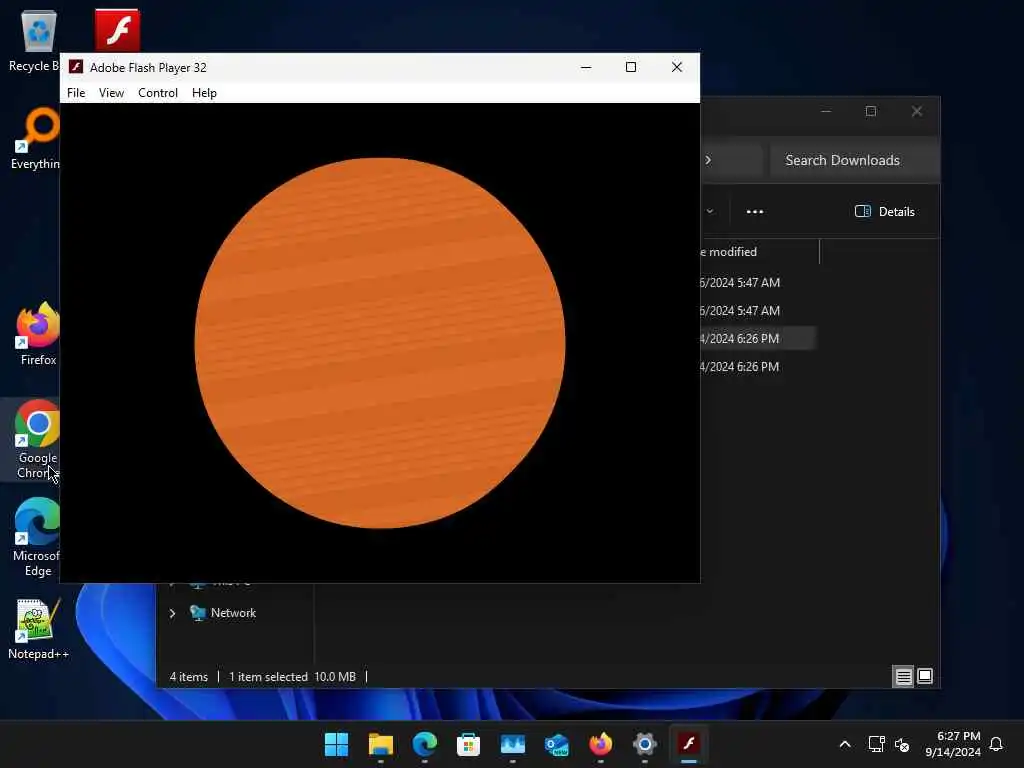Screen dimensions: 1024x768
Task: Open the Help menu in Flash Player
Action: (x=204, y=93)
